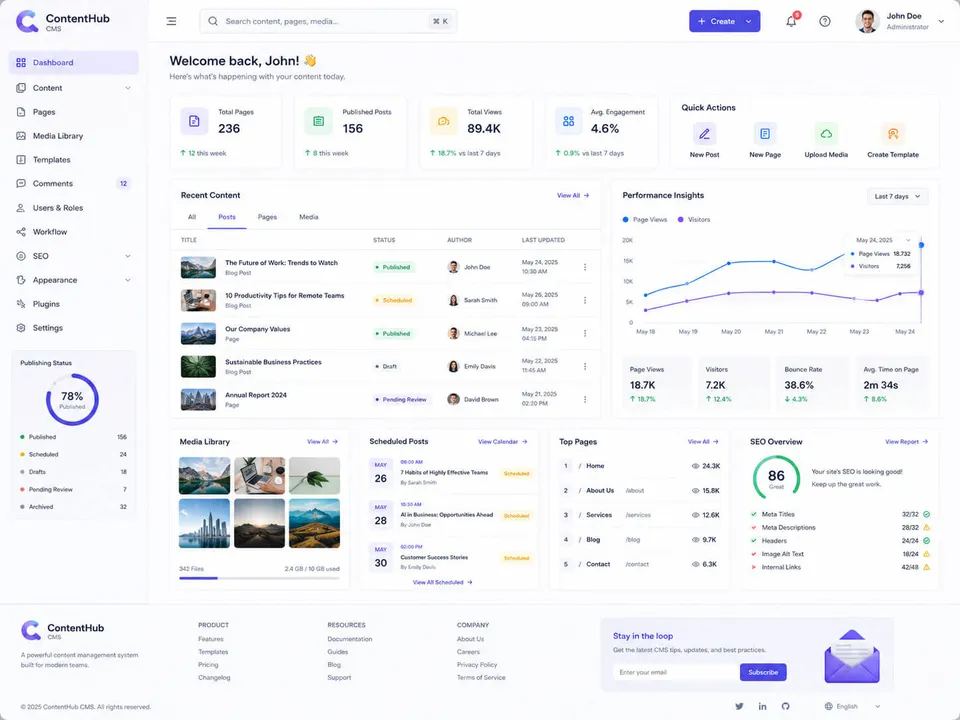960x720 pixels.
Task: Click the LinkedIn icon in footer
Action: click(762, 706)
